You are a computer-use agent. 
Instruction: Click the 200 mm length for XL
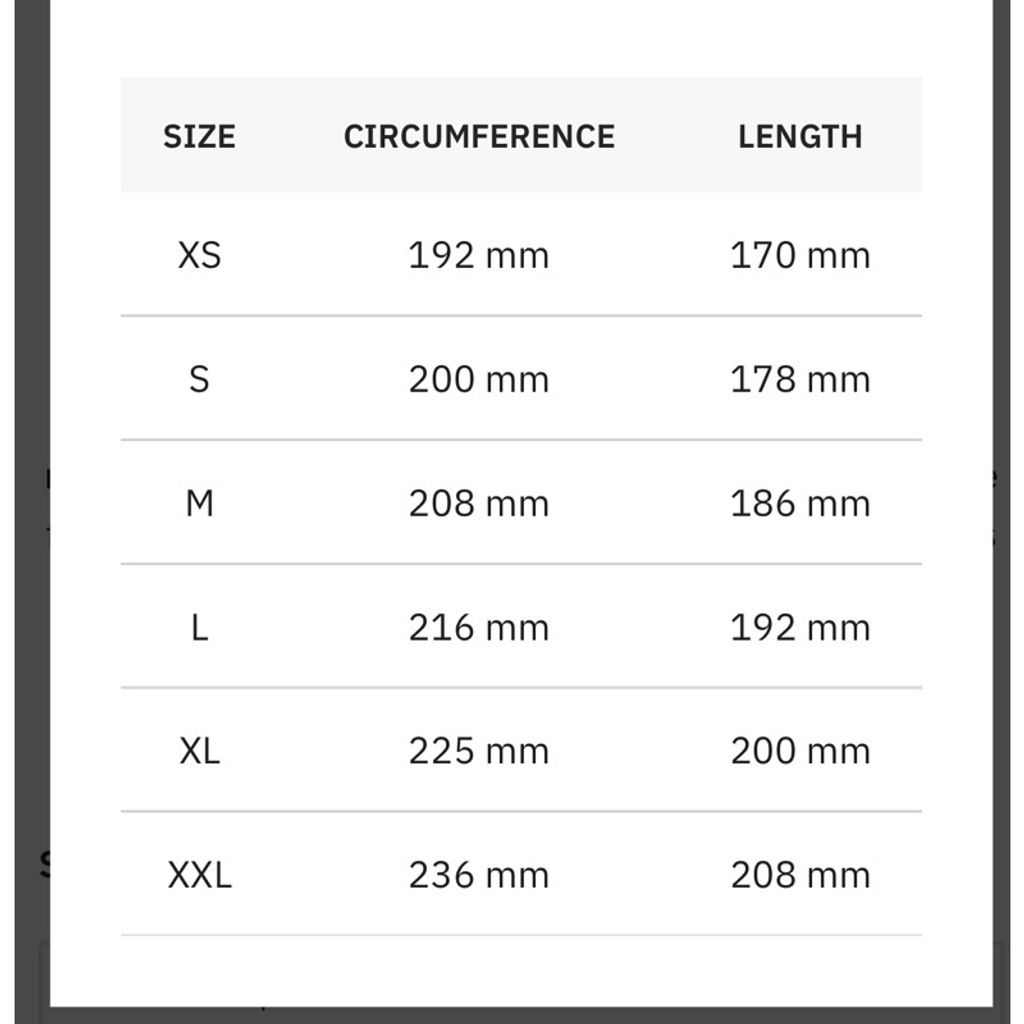coord(800,751)
